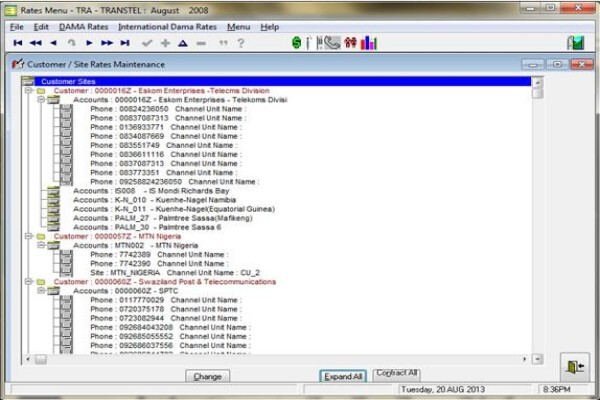Screen dimensions: 600x400
Task: Collapse the Swaziland Post & Telecommunications customer node
Action: pyautogui.click(x=28, y=282)
